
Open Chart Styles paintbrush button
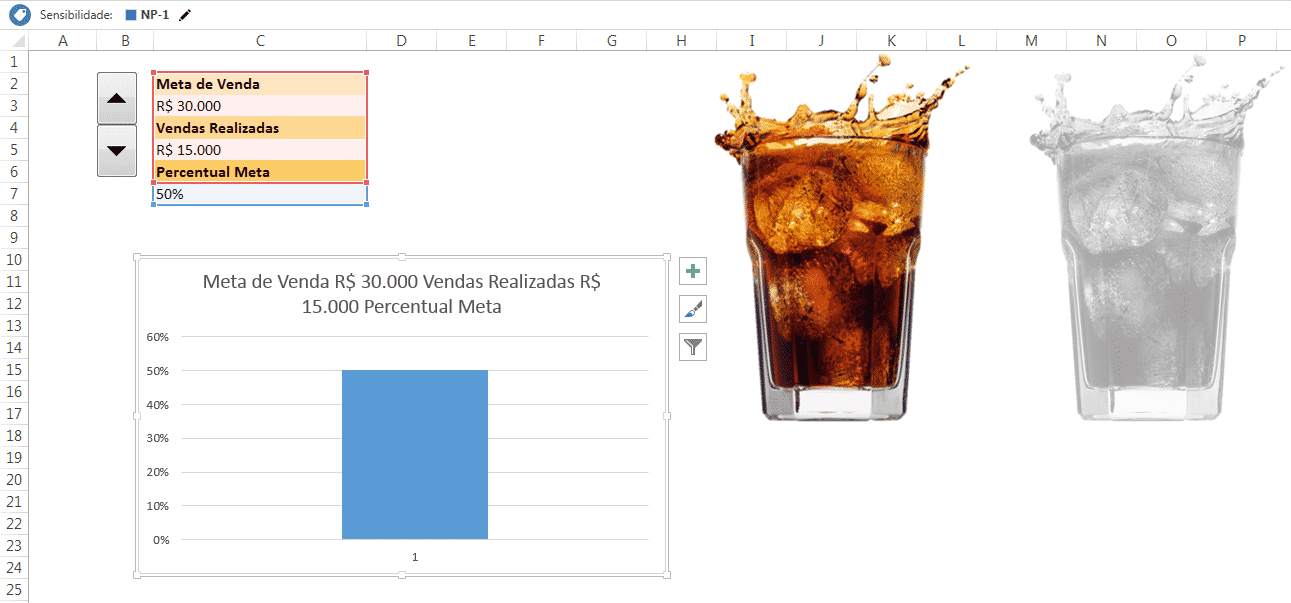(693, 309)
